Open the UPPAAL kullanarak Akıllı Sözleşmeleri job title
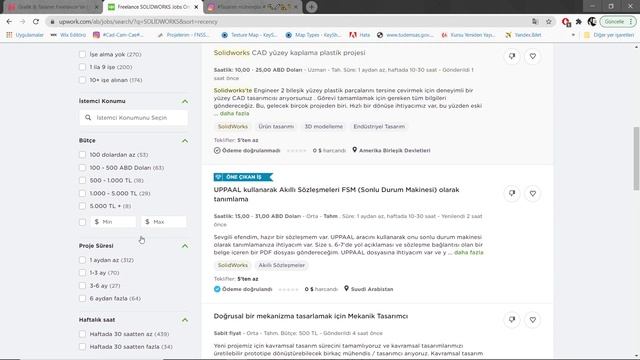The height and width of the screenshot is (360, 640). click(336, 194)
